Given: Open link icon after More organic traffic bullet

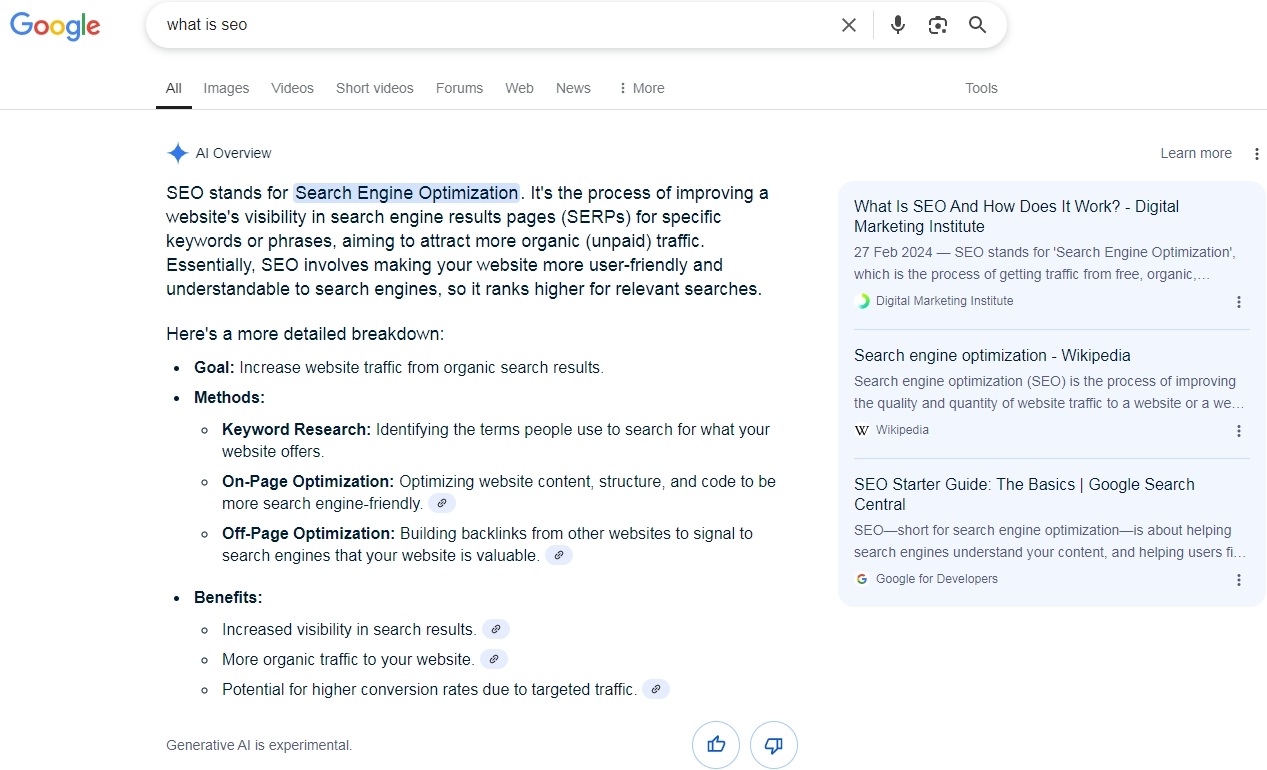Looking at the screenshot, I should pyautogui.click(x=494, y=659).
